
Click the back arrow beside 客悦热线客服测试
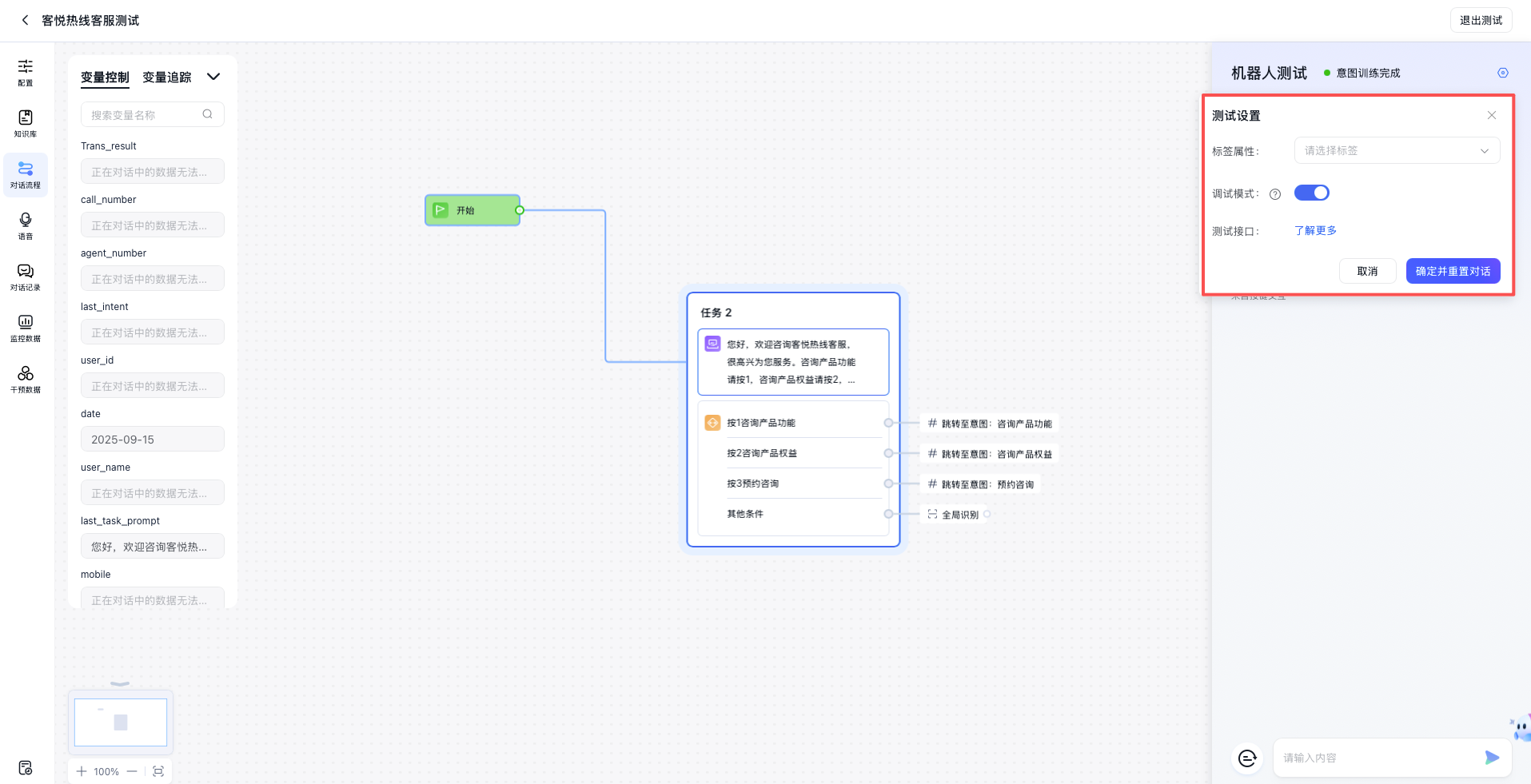tap(25, 20)
